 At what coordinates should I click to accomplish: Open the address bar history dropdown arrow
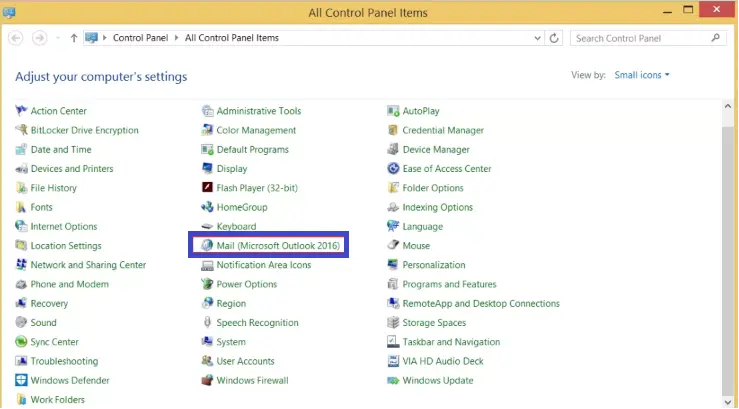[x=537, y=38]
